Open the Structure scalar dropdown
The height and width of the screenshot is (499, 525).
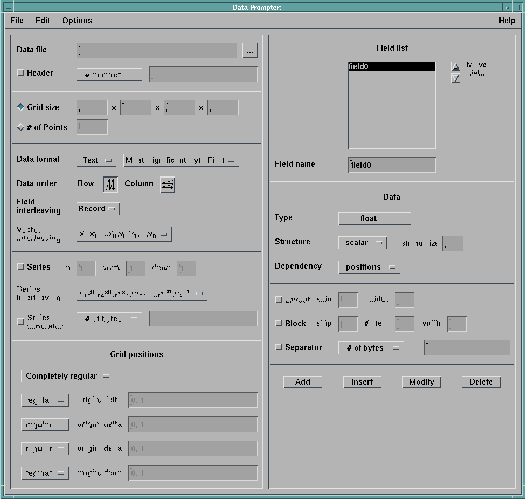(x=363, y=242)
